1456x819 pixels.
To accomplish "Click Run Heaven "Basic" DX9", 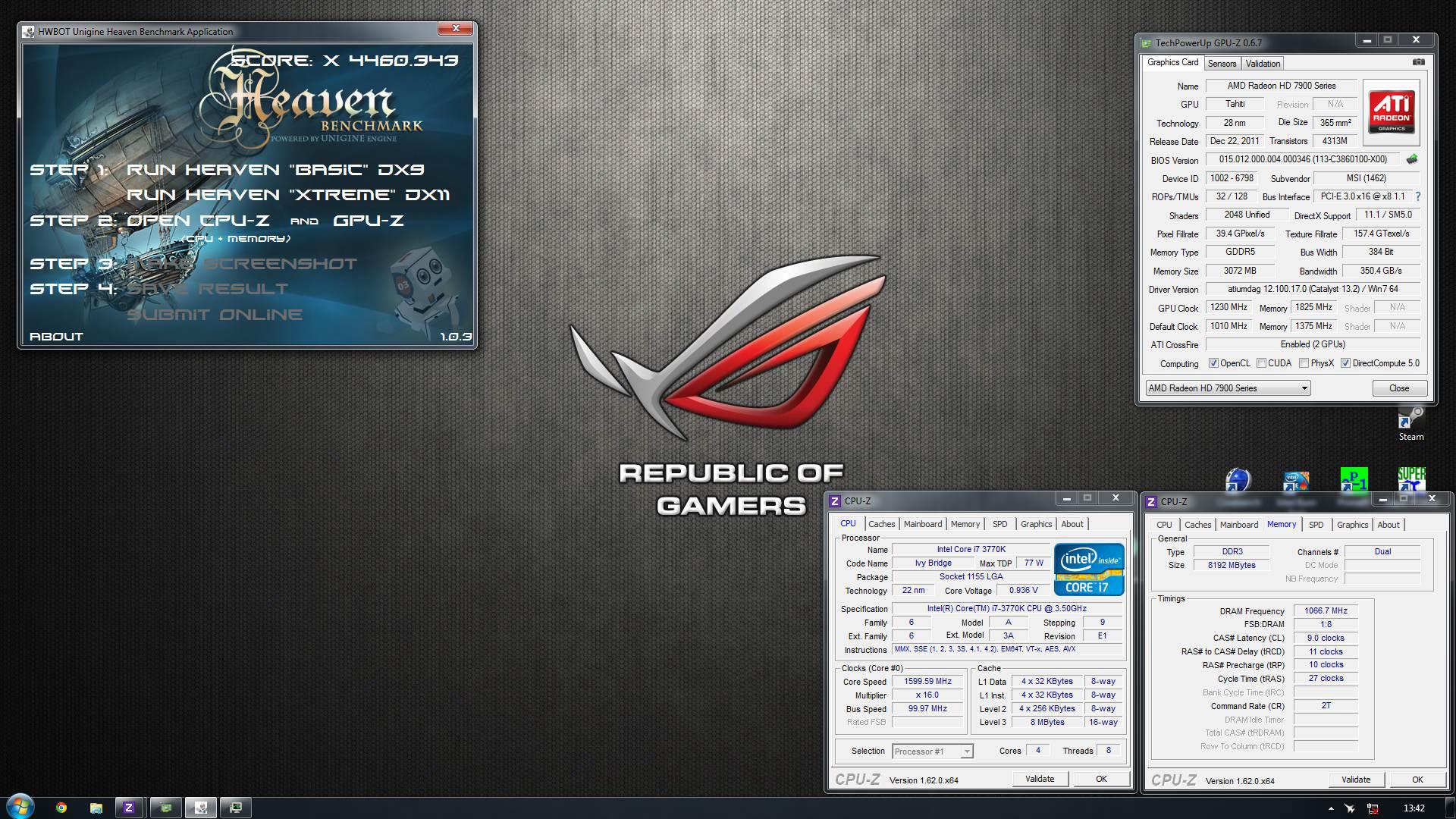I will tap(275, 170).
